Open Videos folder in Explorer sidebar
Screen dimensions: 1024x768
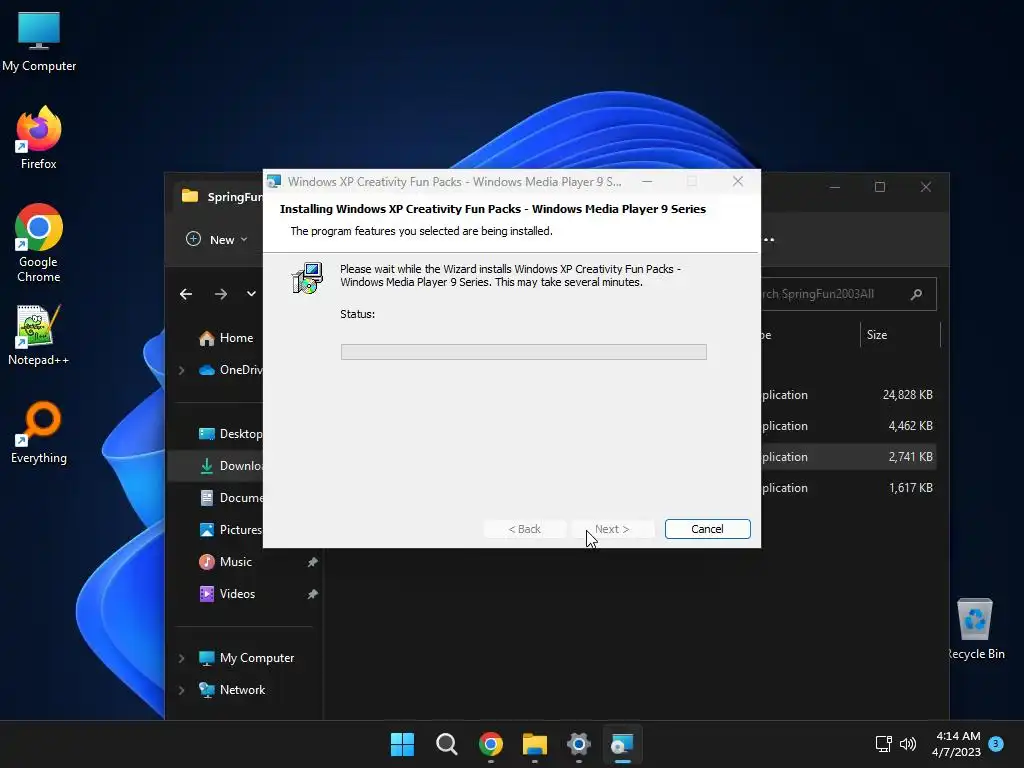(227, 594)
